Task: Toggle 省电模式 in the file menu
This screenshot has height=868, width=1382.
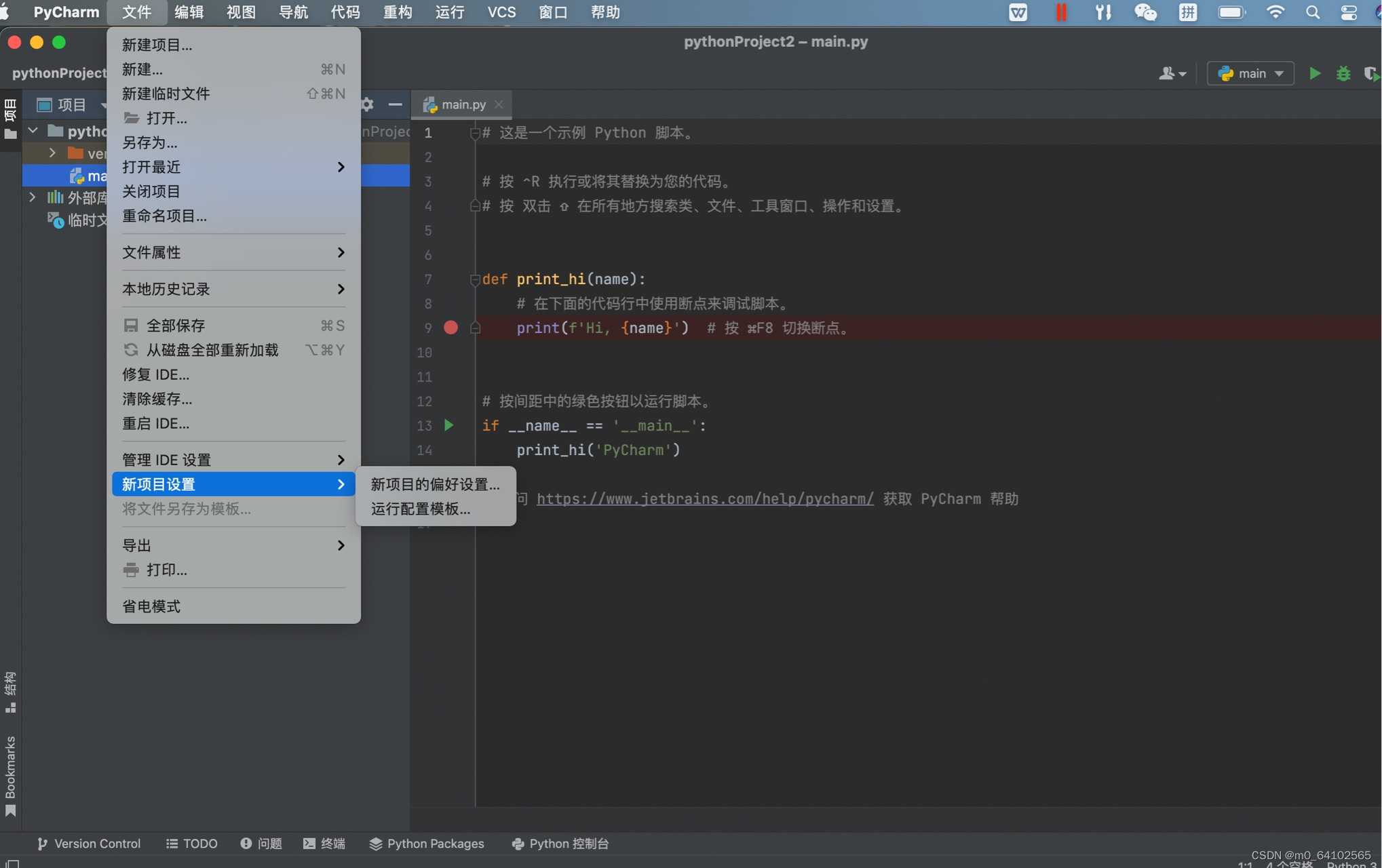Action: click(x=233, y=606)
